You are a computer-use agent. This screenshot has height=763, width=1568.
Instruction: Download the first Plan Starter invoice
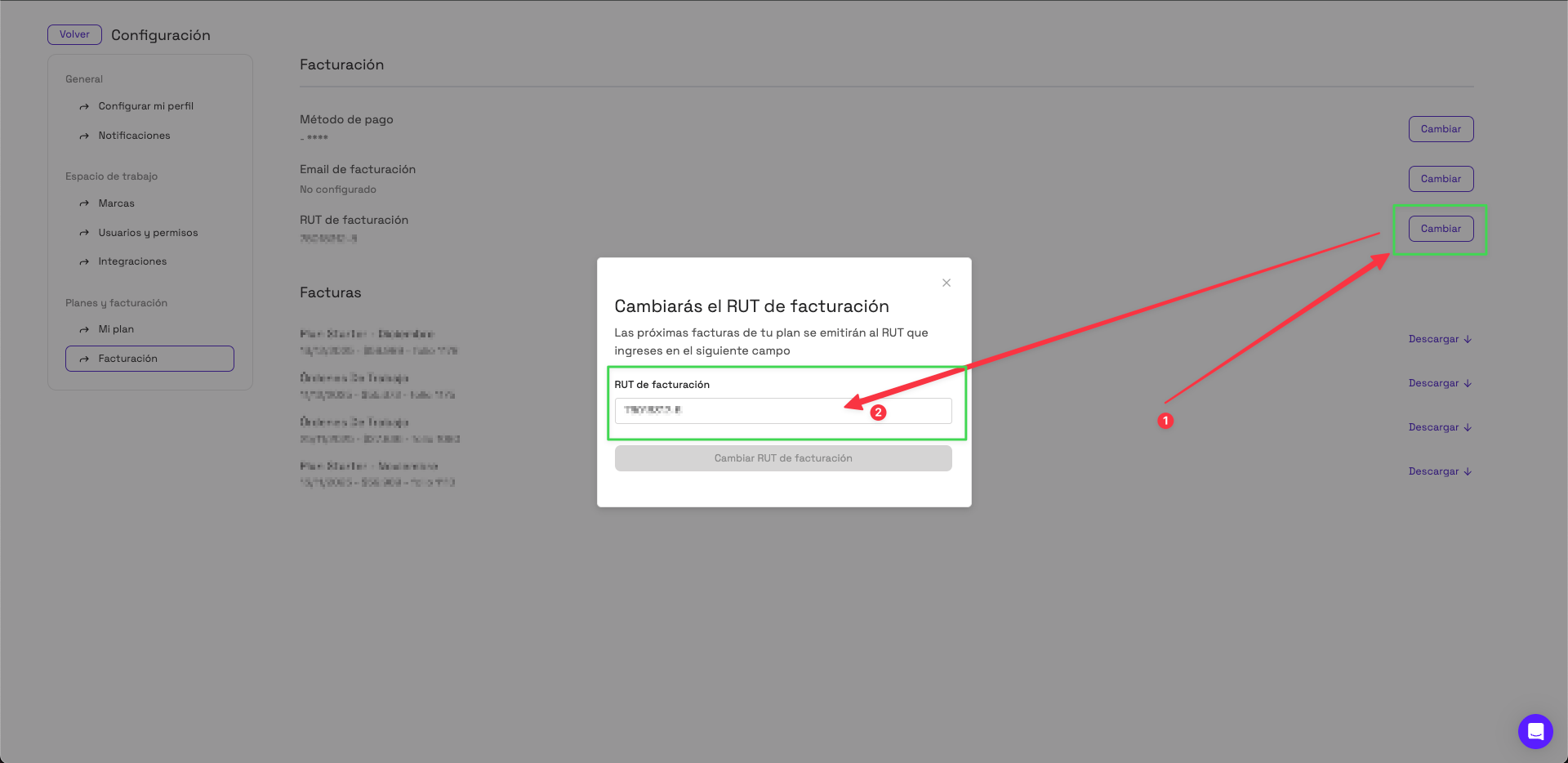click(1440, 339)
